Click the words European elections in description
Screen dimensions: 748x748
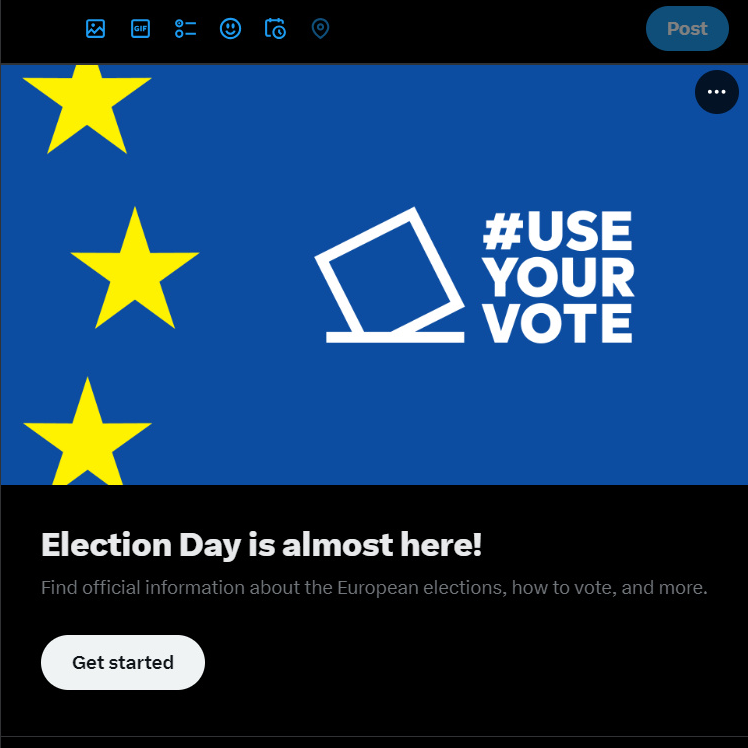[x=422, y=588]
